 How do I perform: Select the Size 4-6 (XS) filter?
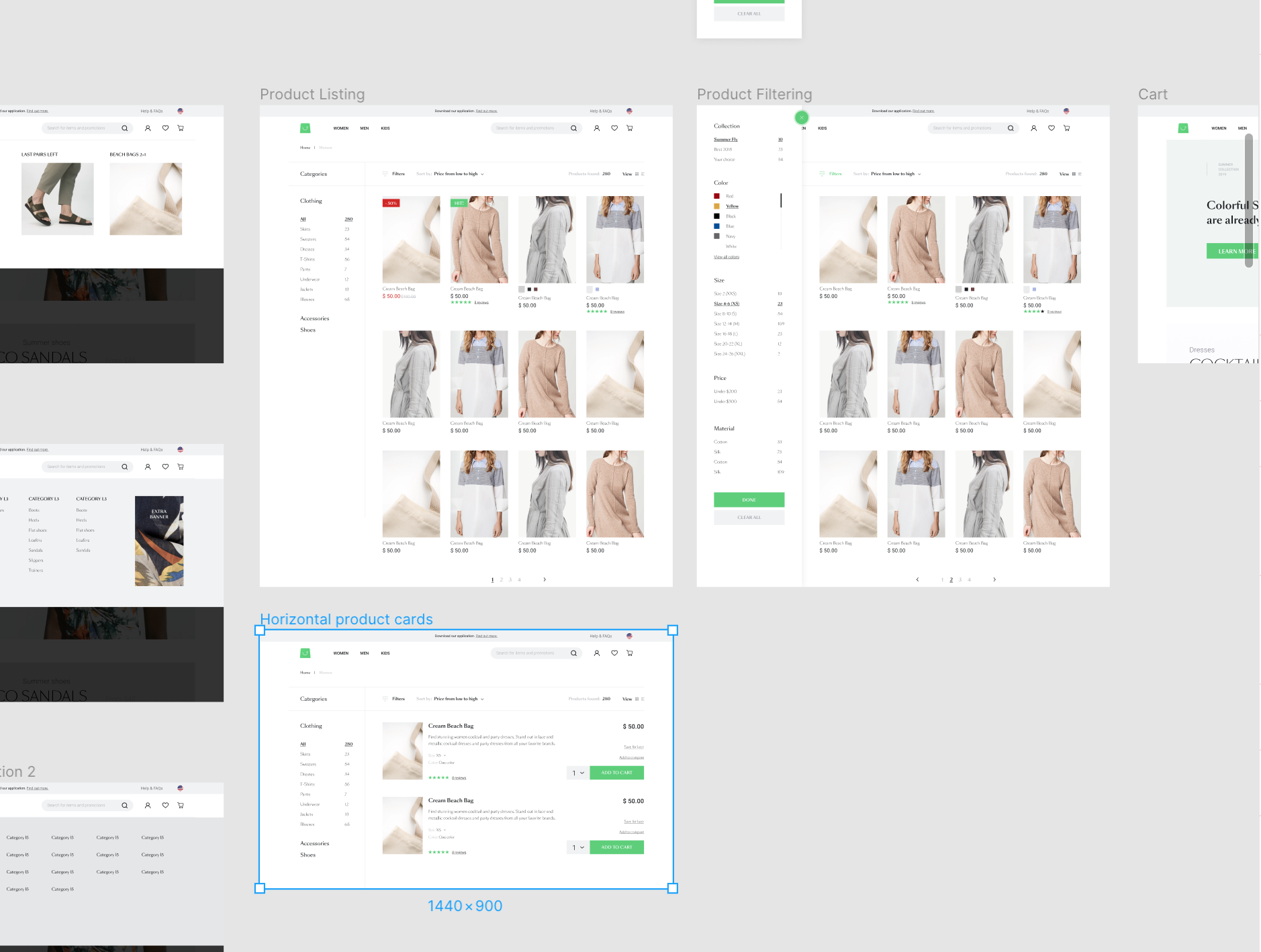[x=726, y=303]
